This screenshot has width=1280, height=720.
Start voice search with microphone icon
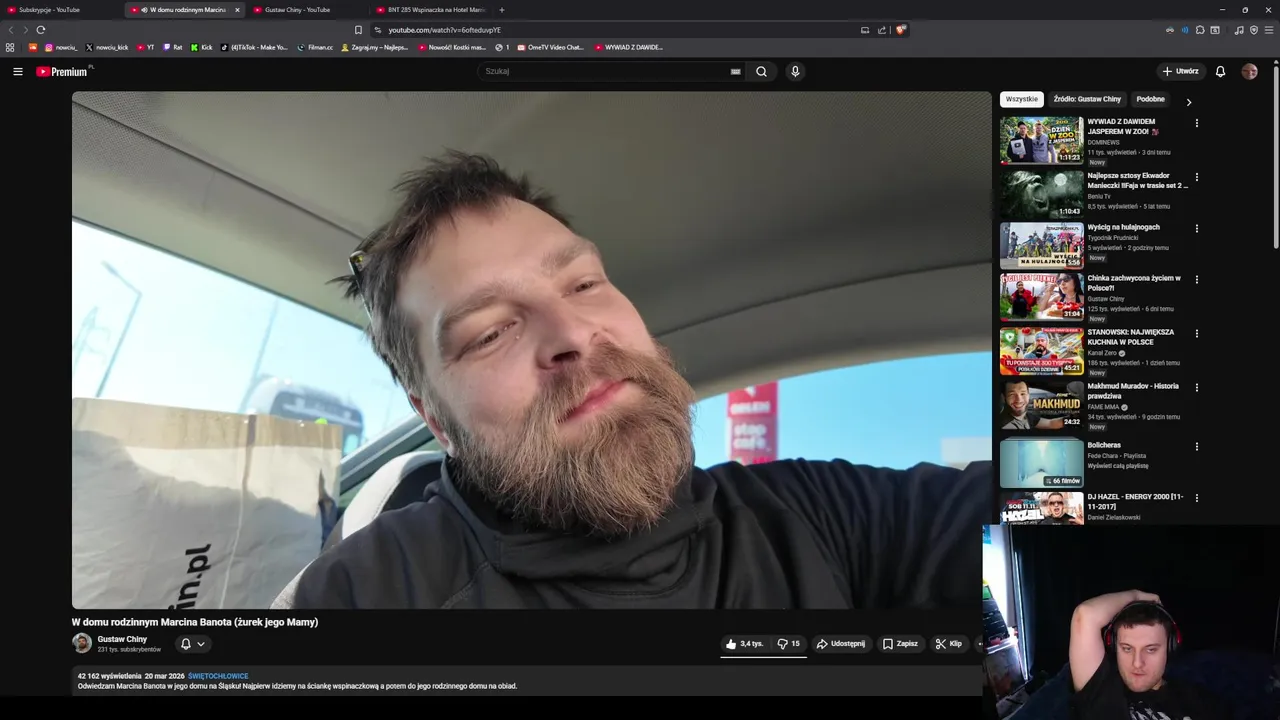(795, 71)
